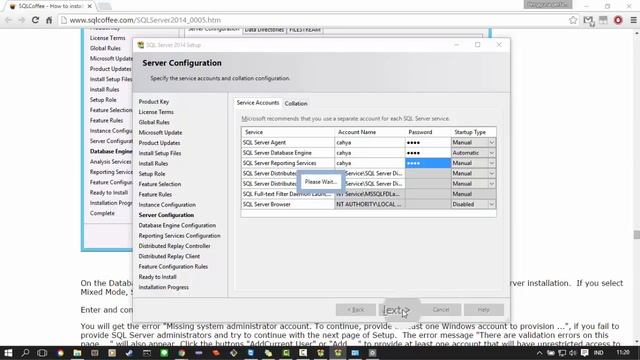The image size is (640, 360).
Task: Click Steam icon on taskbar
Action: (129, 353)
